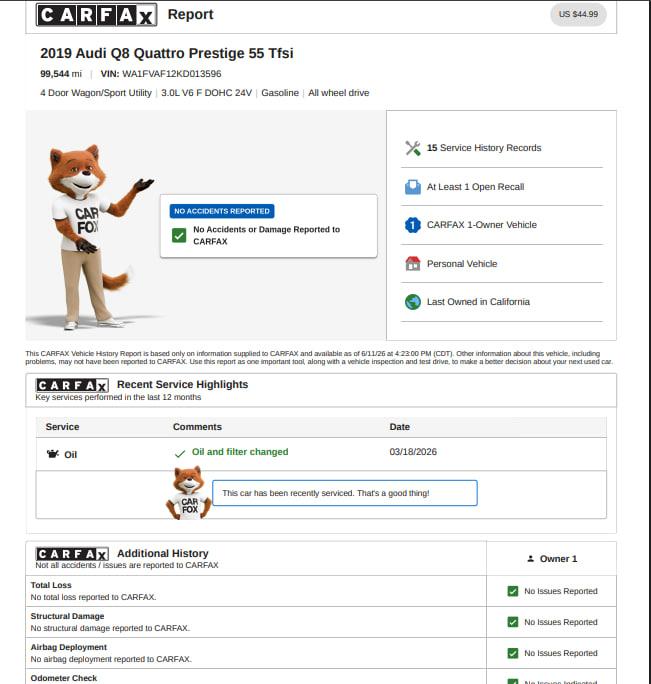Screen dimensions: 651x684
Task: Click the recently serviced message box
Action: coord(345,493)
